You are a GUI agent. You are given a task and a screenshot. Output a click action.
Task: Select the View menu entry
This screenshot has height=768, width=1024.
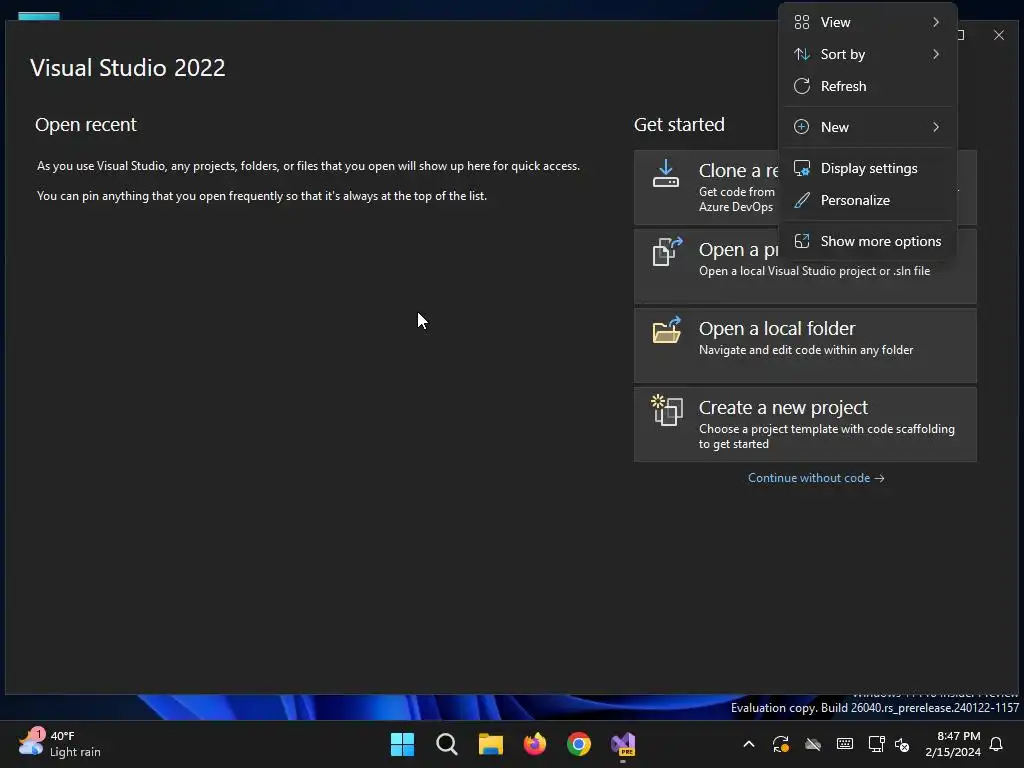(868, 22)
